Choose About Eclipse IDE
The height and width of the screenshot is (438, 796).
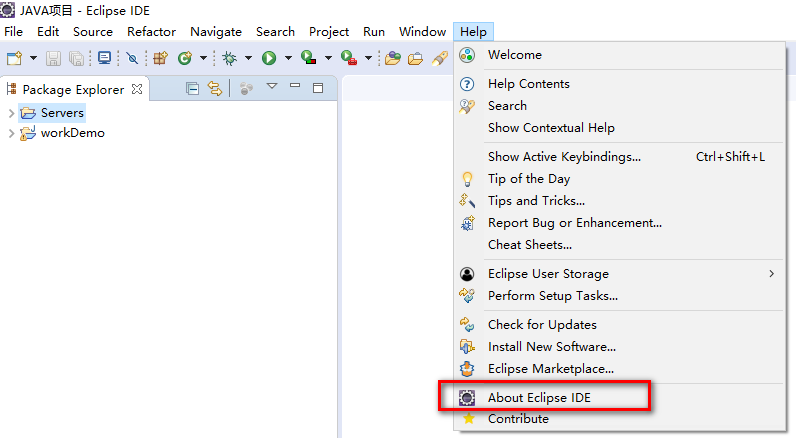pyautogui.click(x=619, y=397)
